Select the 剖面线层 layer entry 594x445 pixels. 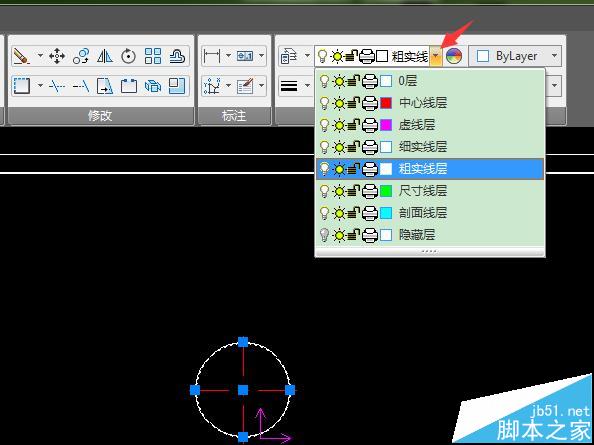click(430, 213)
